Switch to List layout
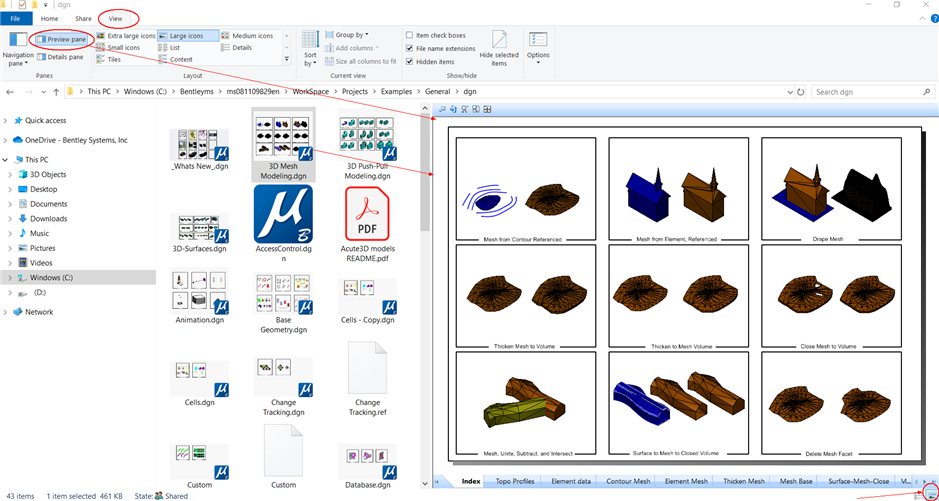The height and width of the screenshot is (501, 939). tap(169, 48)
